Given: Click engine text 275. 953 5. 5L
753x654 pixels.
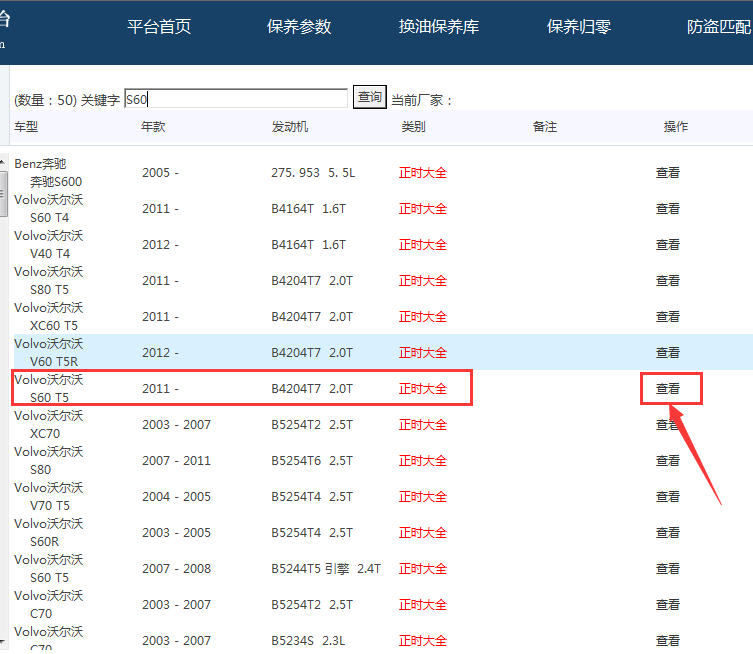Looking at the screenshot, I should (x=313, y=172).
